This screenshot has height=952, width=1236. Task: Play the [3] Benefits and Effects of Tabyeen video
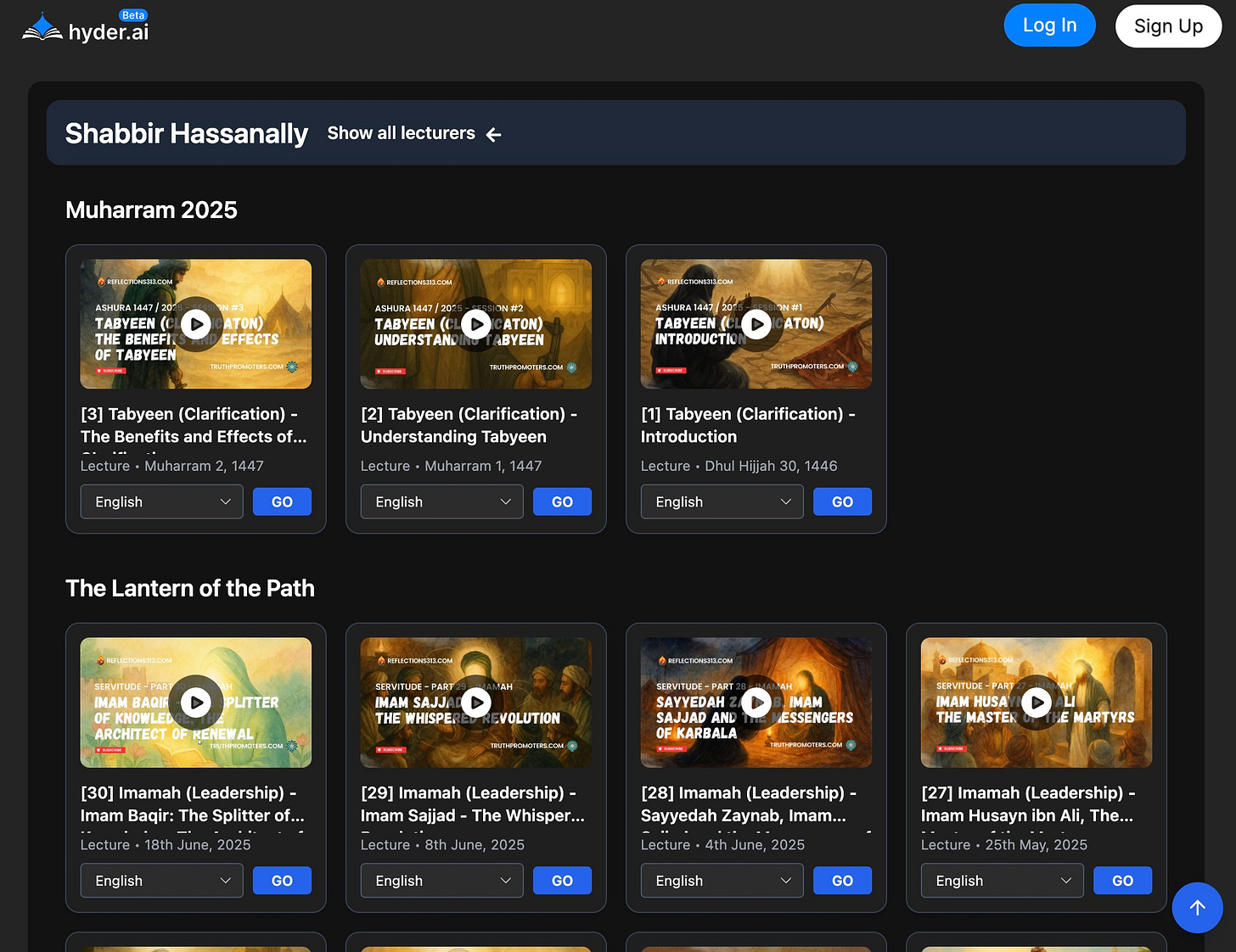[196, 323]
